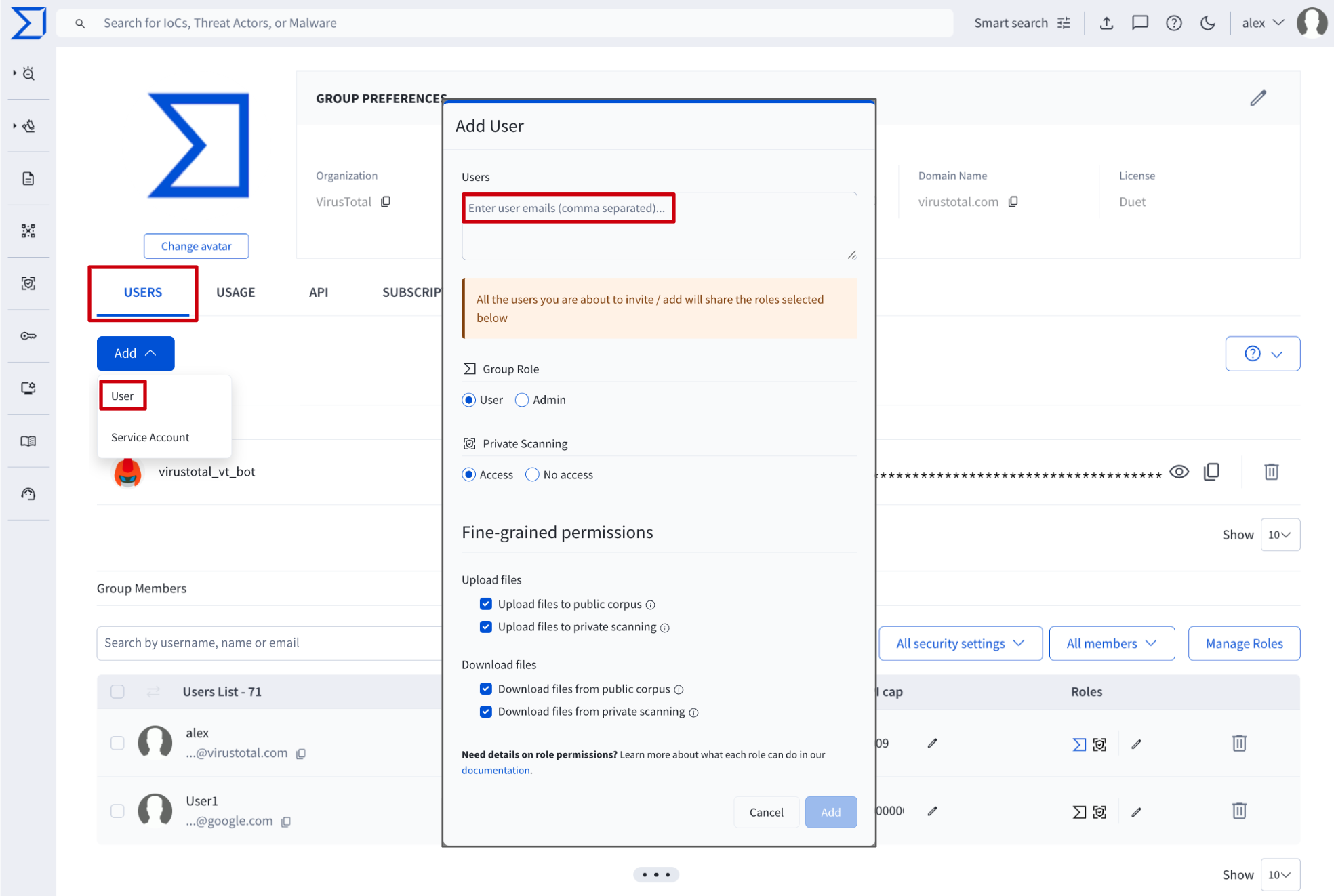Delete the virustotal_vt_bot service account
The width and height of the screenshot is (1334, 896).
coord(1271,472)
